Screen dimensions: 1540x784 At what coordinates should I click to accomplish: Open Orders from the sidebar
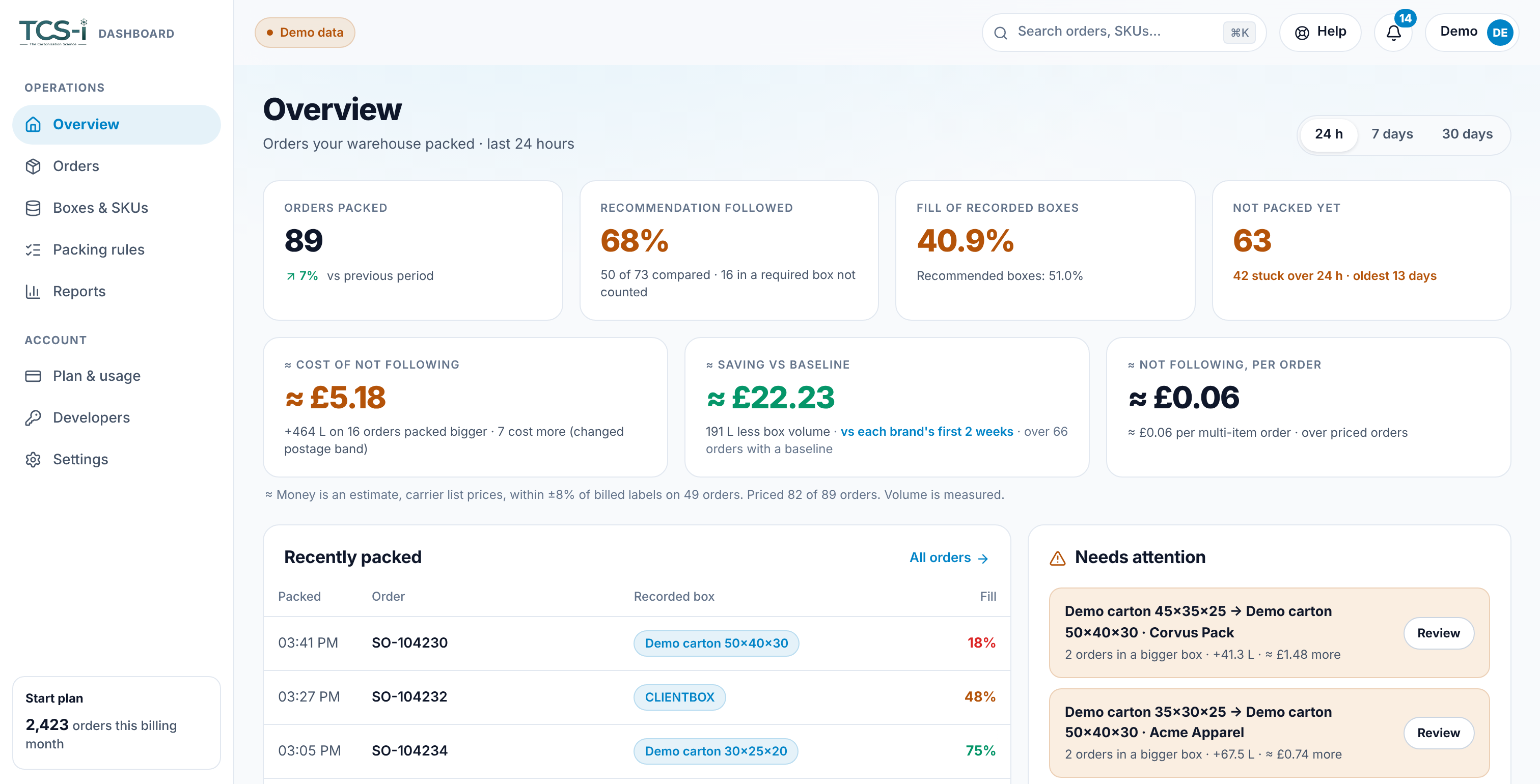tap(117, 166)
